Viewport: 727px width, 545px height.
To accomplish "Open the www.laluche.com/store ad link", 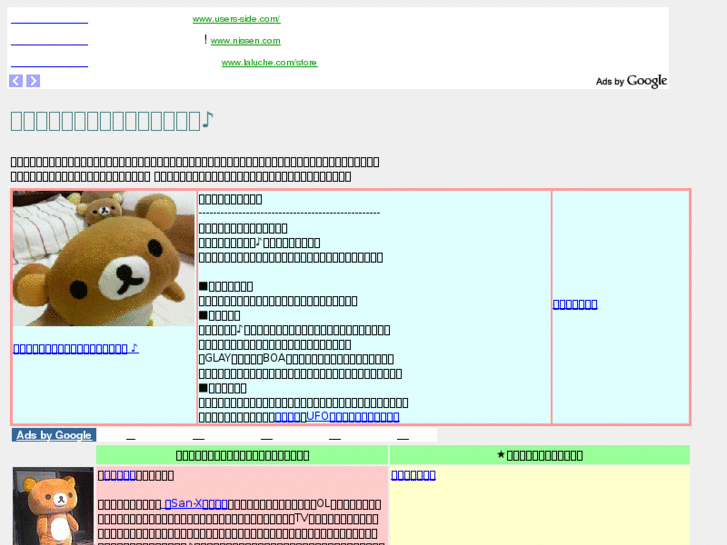I will coord(269,63).
